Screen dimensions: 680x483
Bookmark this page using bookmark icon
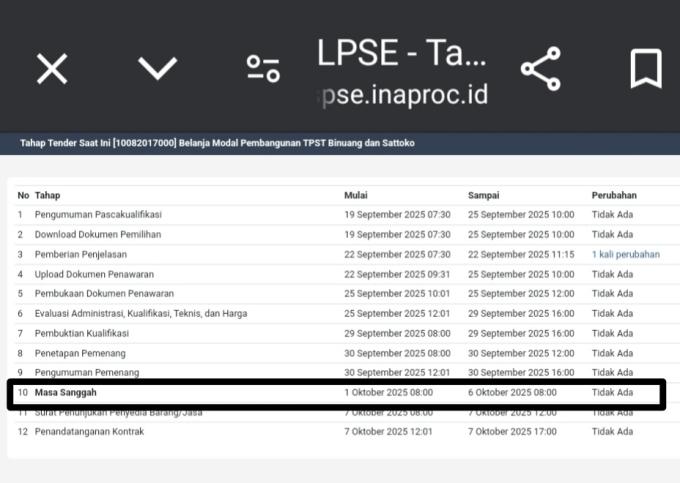[646, 68]
